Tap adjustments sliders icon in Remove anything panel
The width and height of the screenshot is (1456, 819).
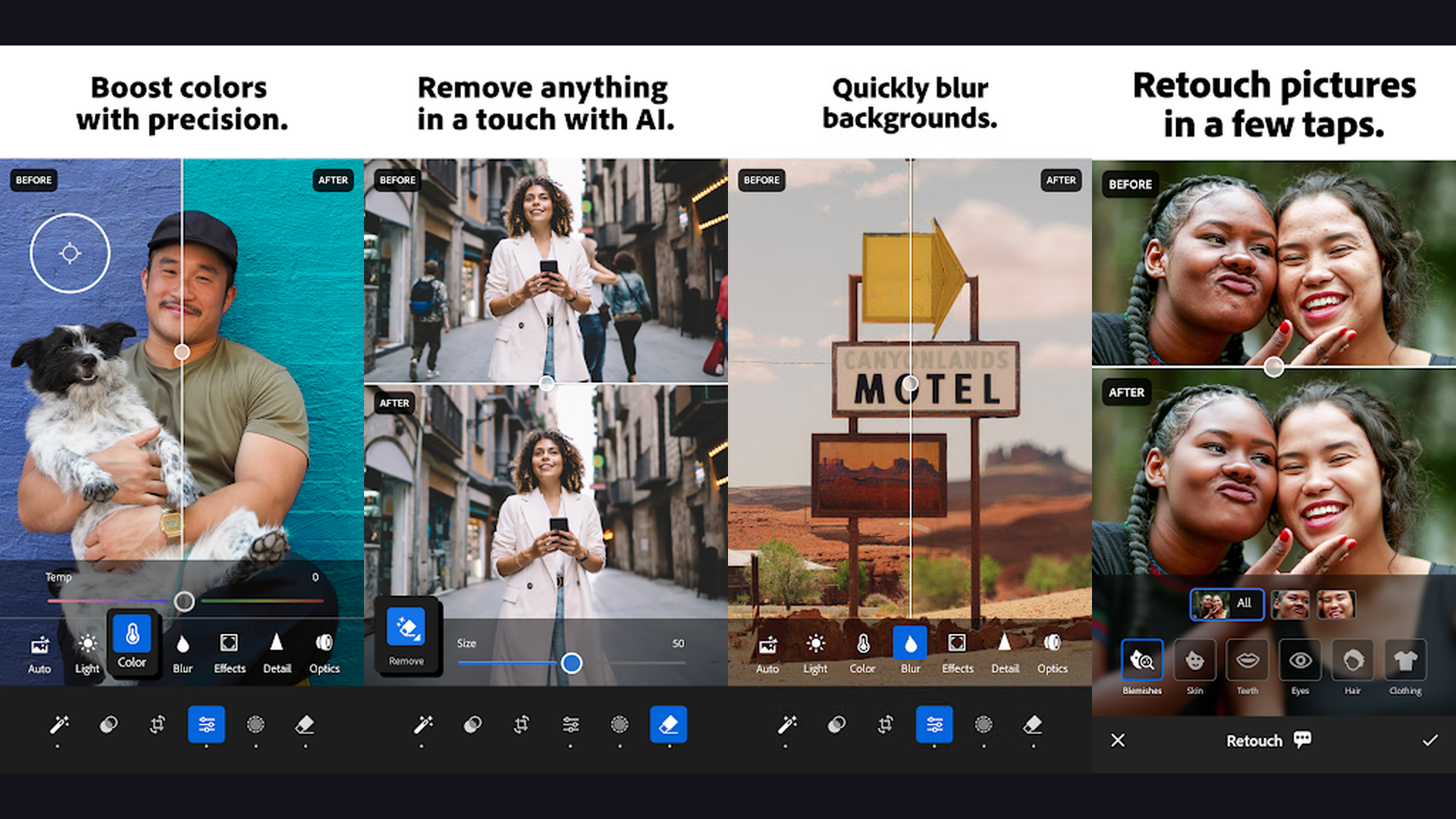click(570, 725)
